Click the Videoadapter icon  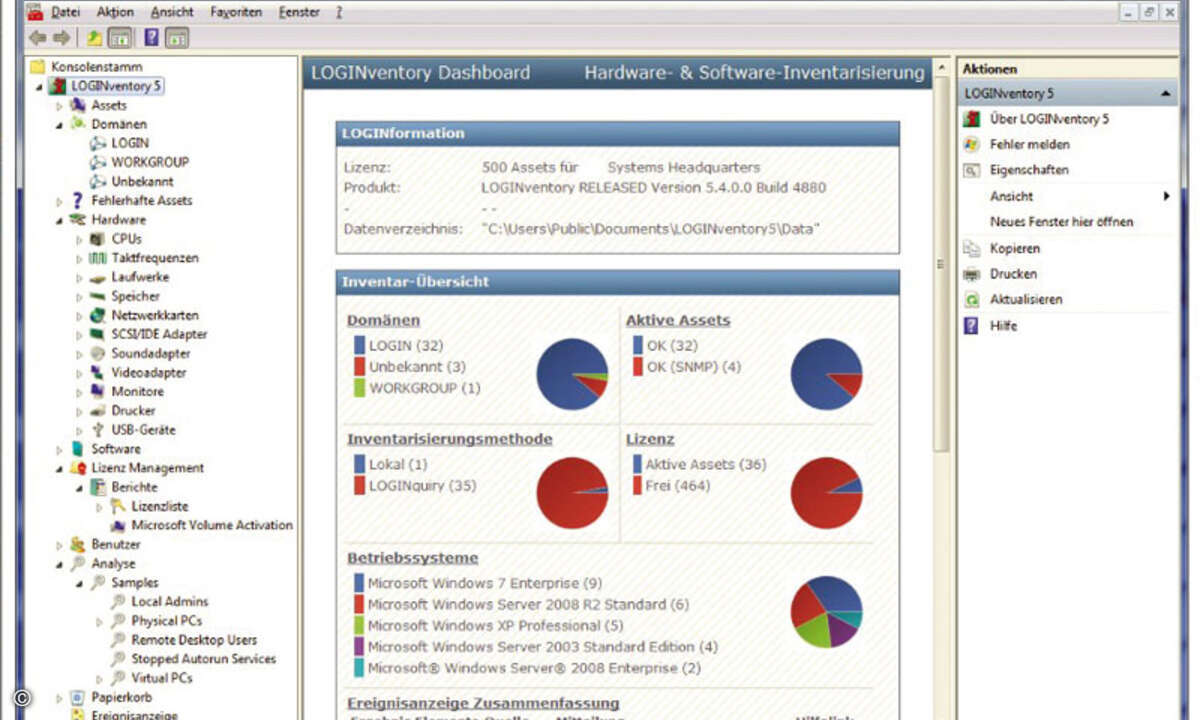[97, 372]
